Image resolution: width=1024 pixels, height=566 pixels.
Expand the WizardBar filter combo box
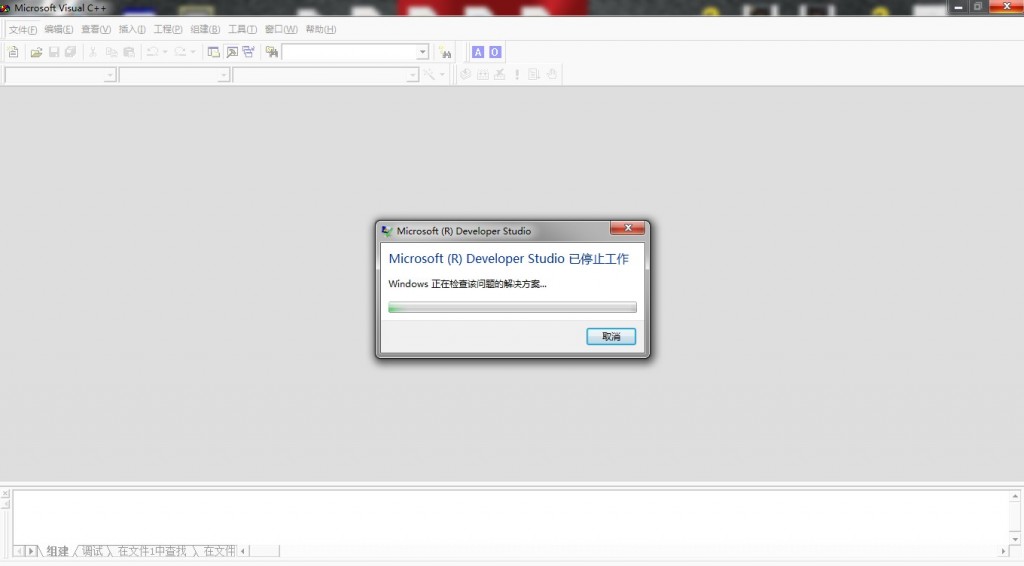click(x=223, y=76)
